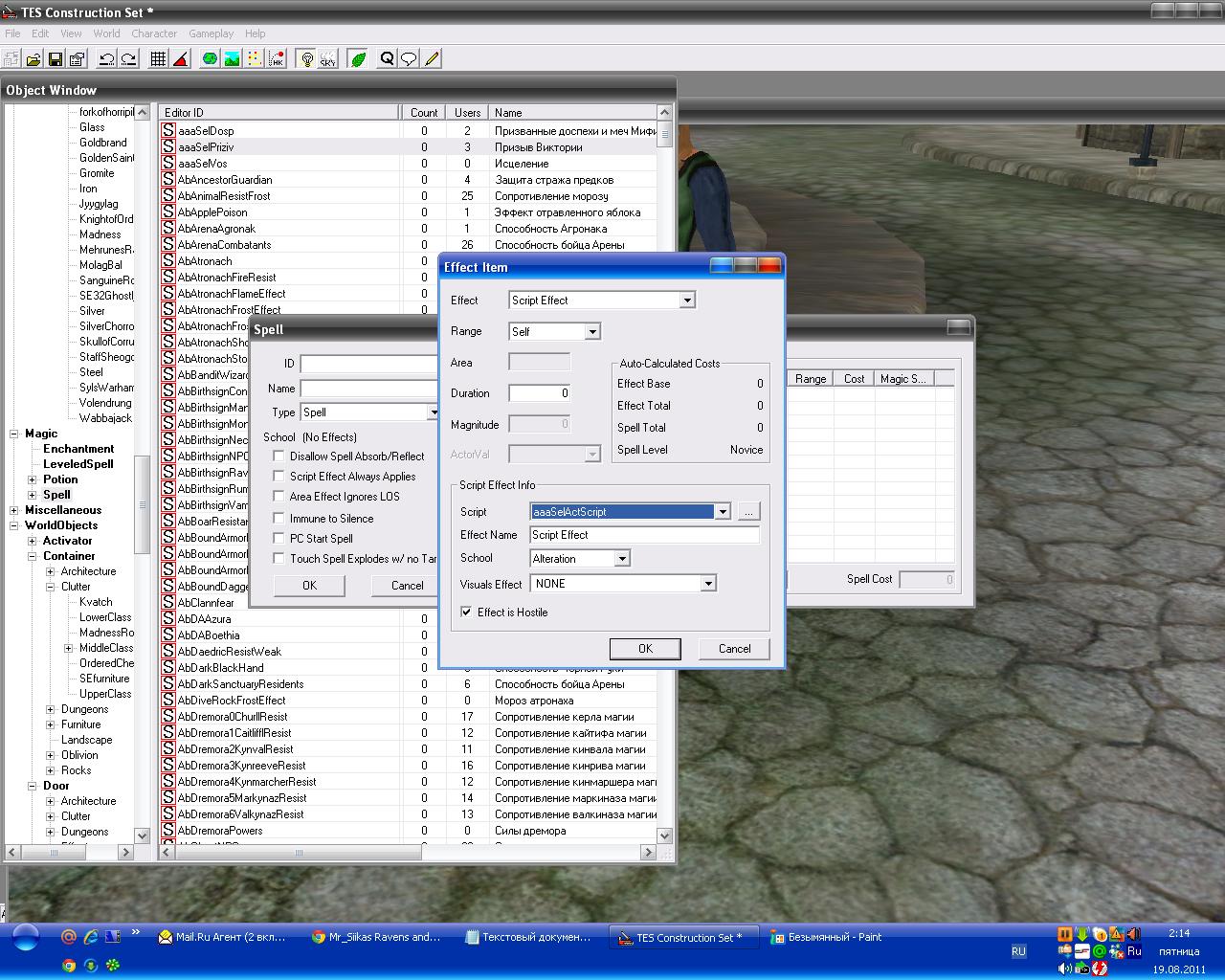
Task: Confirm Effect Item with OK button
Action: (x=645, y=649)
